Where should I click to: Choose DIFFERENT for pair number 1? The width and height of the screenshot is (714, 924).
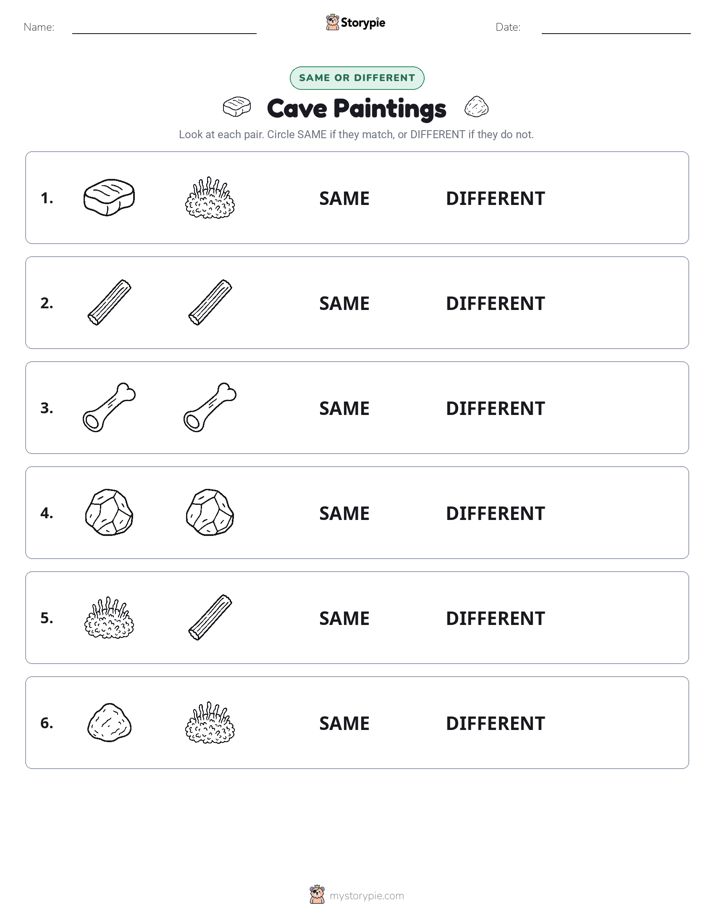(x=495, y=199)
